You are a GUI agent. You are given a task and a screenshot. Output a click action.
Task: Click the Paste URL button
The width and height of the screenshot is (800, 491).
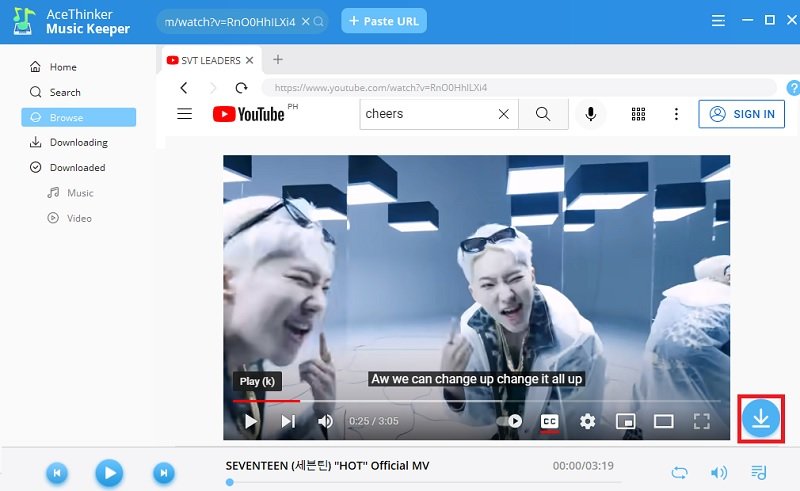(x=384, y=21)
